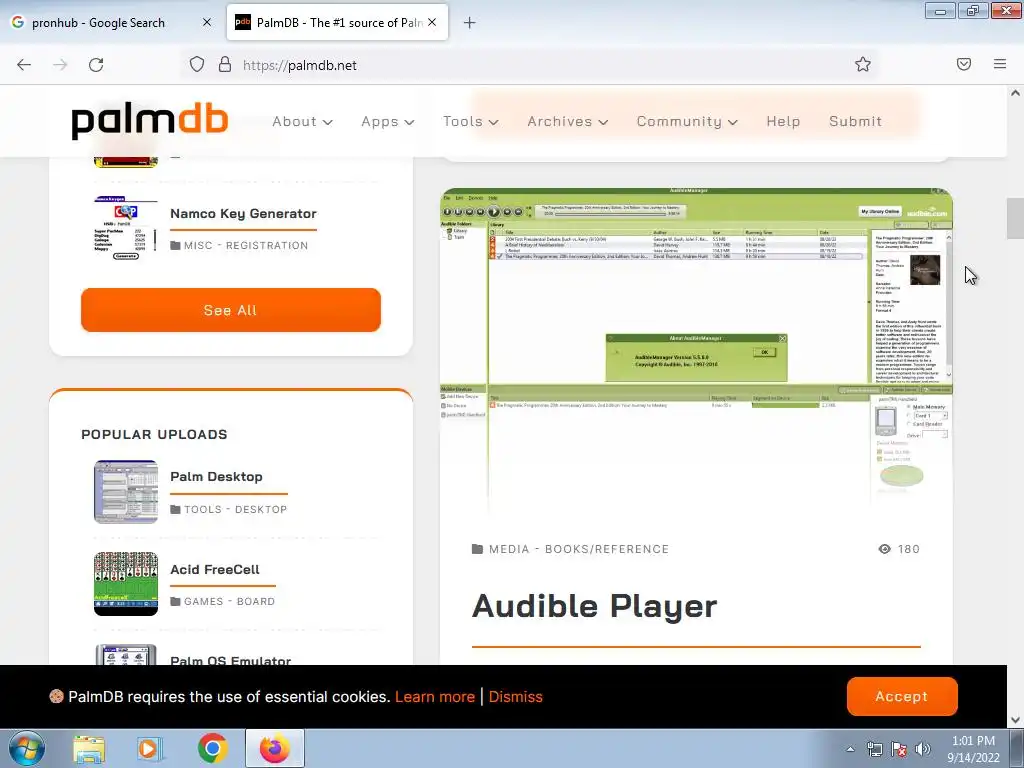Viewport: 1024px width, 768px height.
Task: Open the Audible Player screenshot image
Action: (696, 351)
